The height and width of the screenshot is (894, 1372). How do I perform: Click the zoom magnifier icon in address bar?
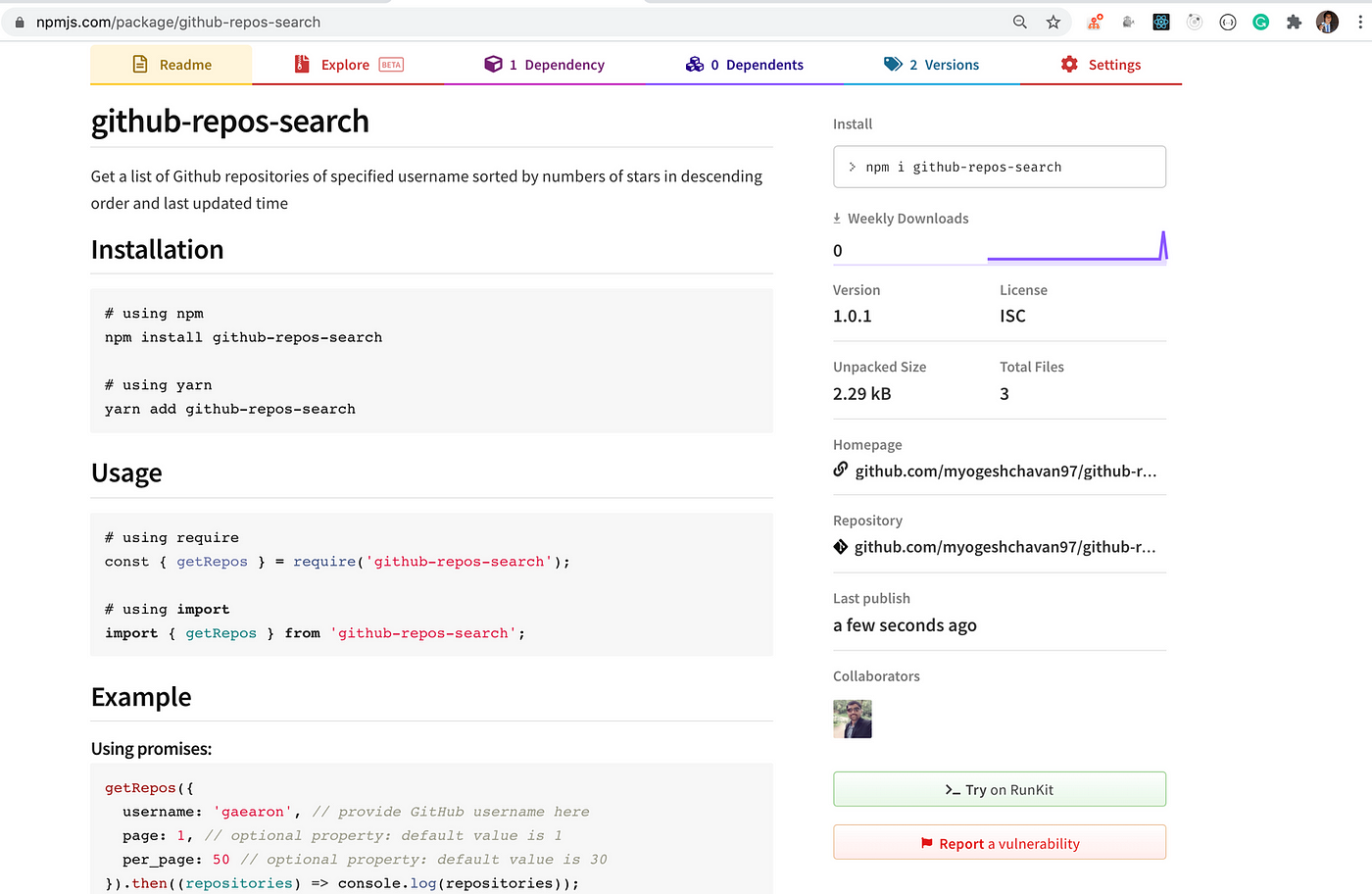point(1020,22)
